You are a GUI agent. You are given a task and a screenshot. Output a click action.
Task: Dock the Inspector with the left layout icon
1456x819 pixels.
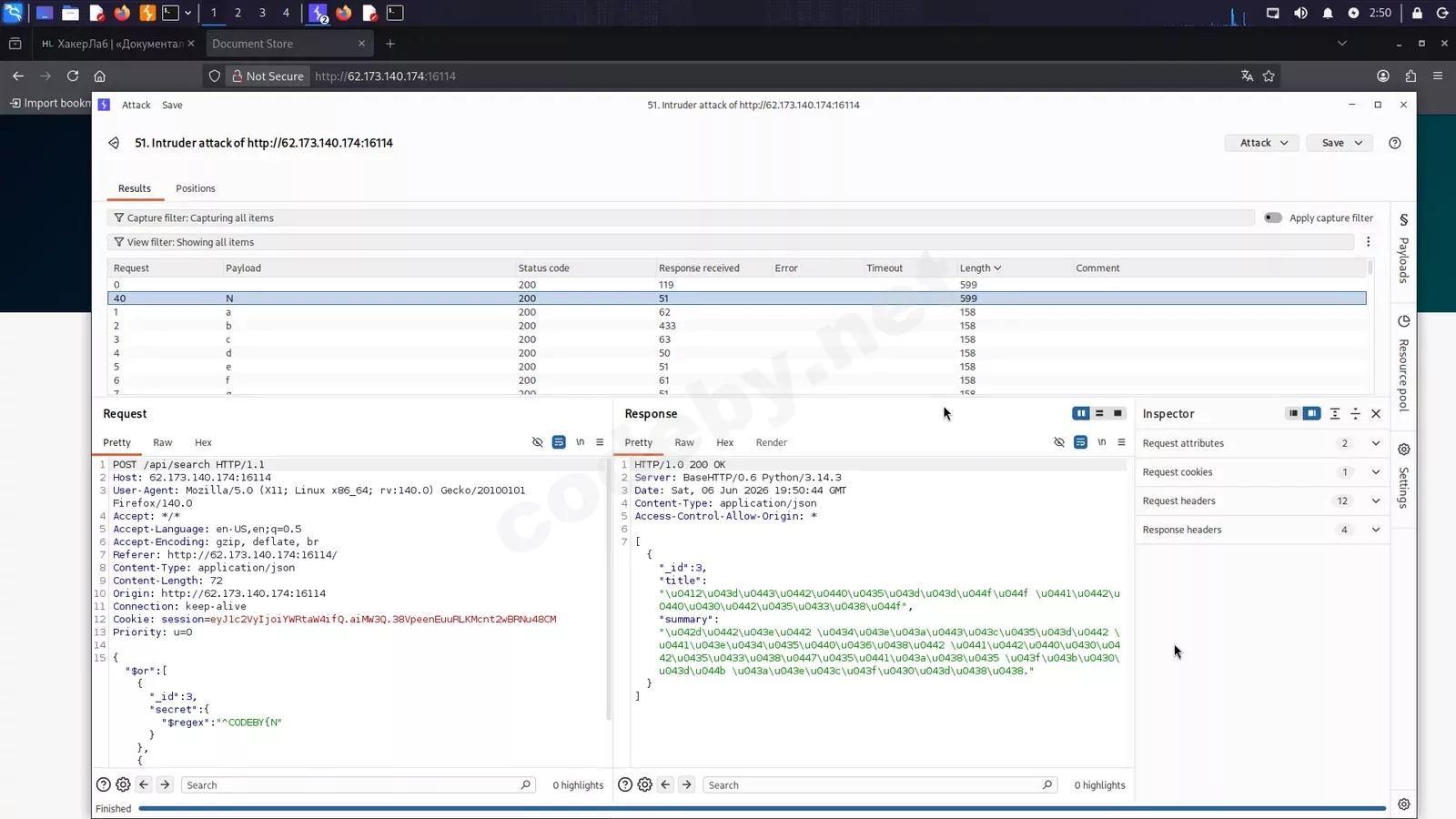pos(1293,413)
